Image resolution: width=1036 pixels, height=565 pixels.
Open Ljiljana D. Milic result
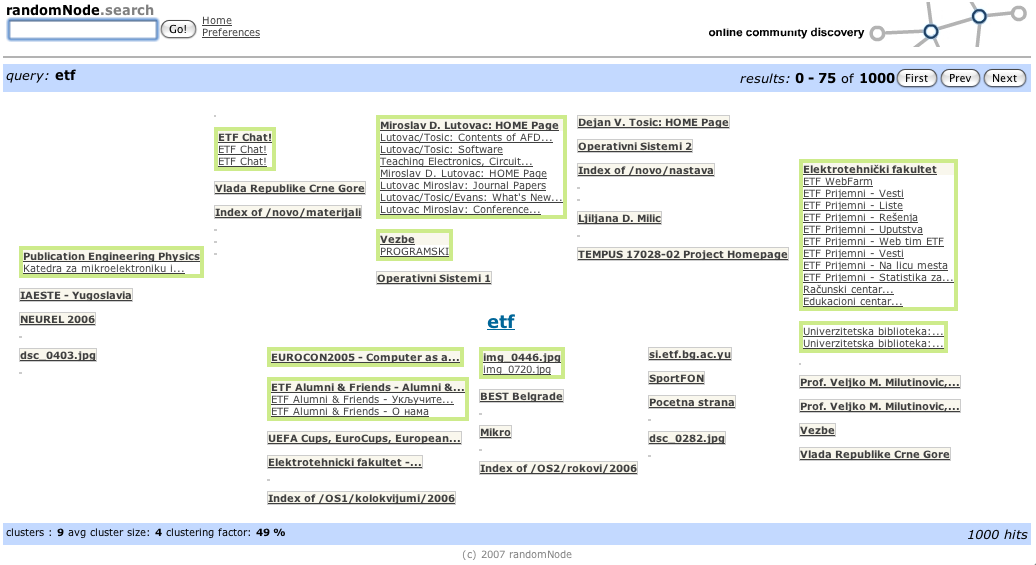(x=620, y=219)
